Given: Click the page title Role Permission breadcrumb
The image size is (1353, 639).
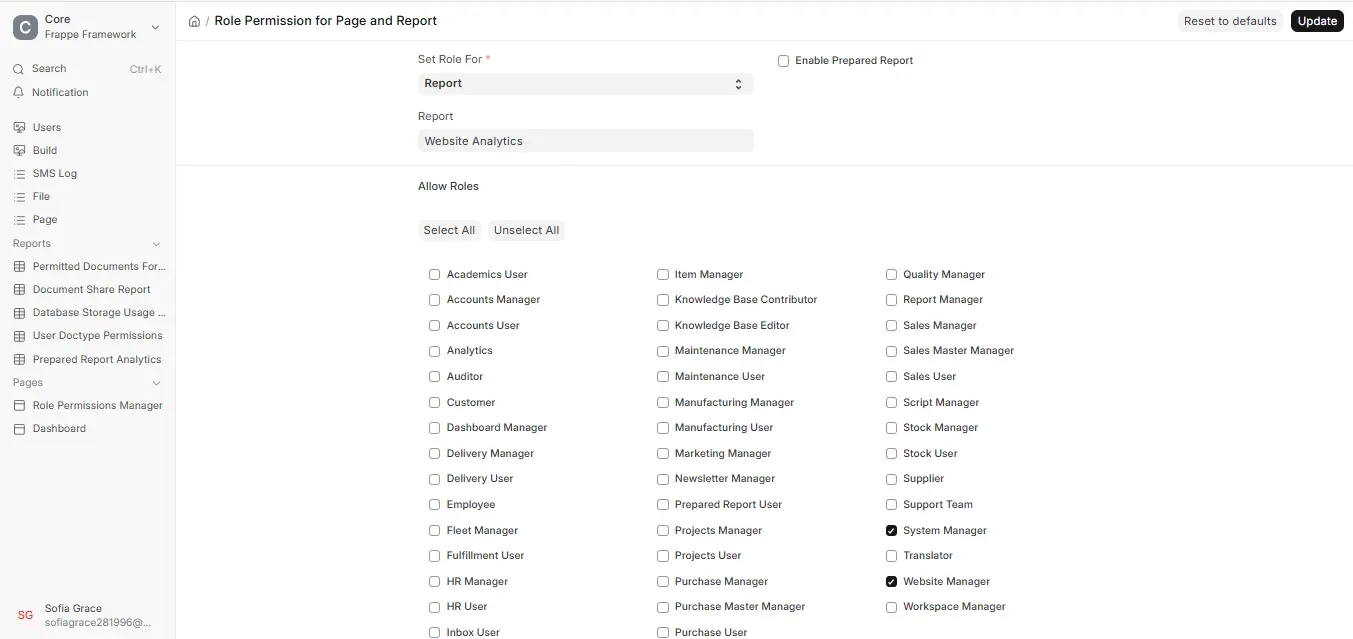Looking at the screenshot, I should tap(326, 21).
